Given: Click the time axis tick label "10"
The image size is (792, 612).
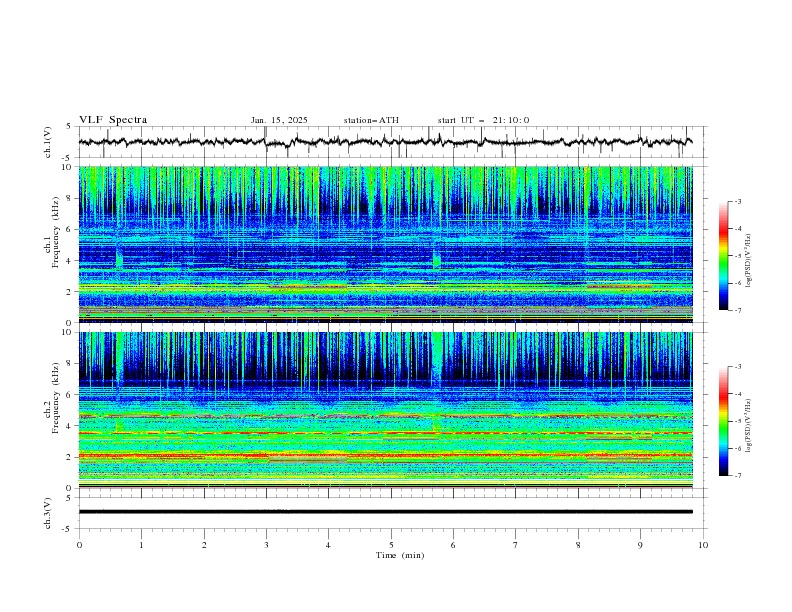Looking at the screenshot, I should [x=703, y=545].
